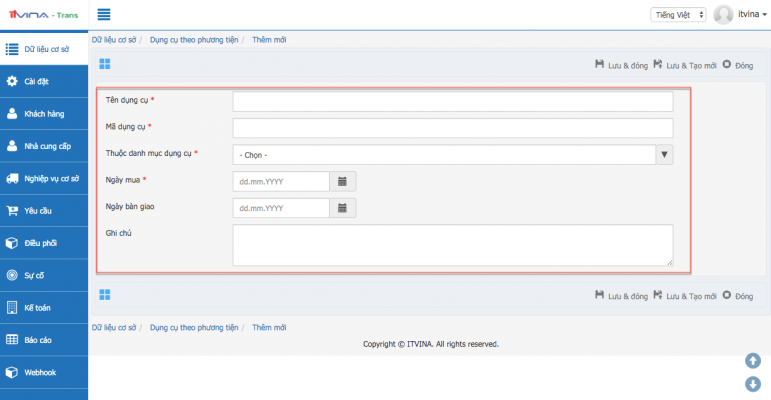Click the hamburger menu icon in header
This screenshot has height=400, width=771.
tap(104, 14)
